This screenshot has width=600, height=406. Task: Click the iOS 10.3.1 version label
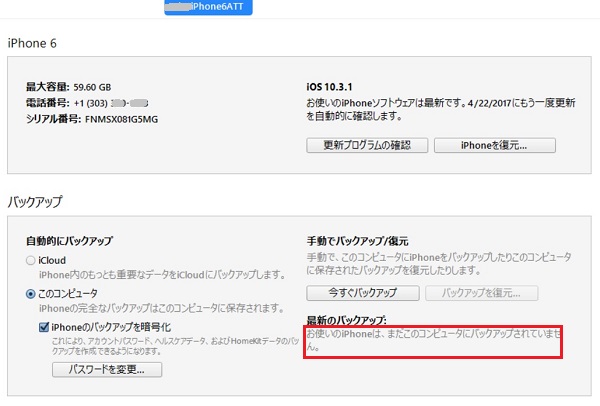pos(329,87)
